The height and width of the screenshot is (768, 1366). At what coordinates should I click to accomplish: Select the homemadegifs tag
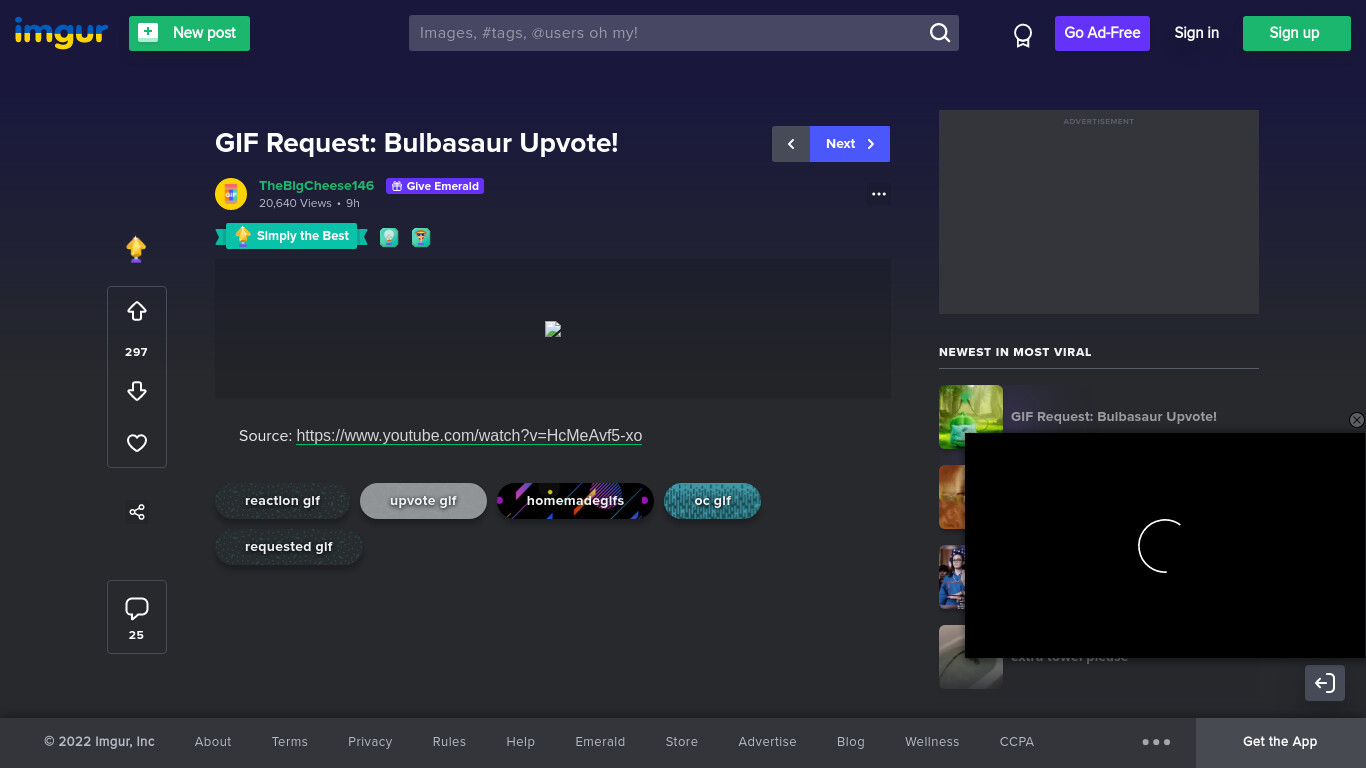tap(575, 501)
